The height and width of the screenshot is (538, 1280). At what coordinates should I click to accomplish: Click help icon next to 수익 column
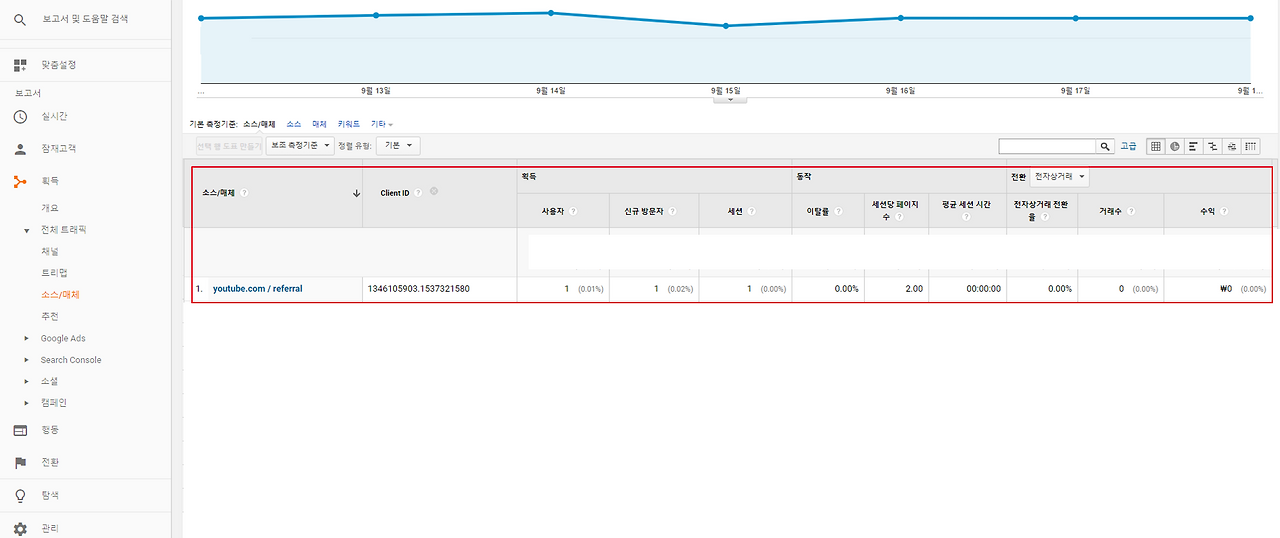1223,211
